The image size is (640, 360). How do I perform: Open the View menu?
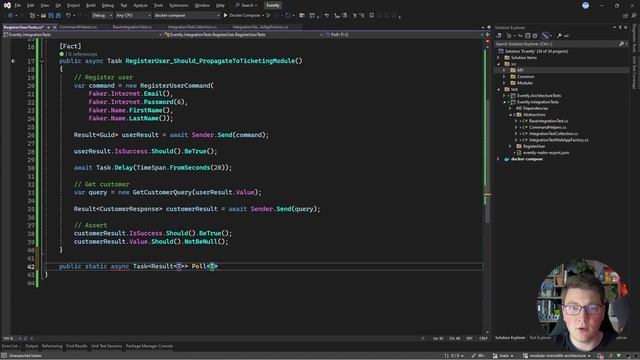point(44,5)
